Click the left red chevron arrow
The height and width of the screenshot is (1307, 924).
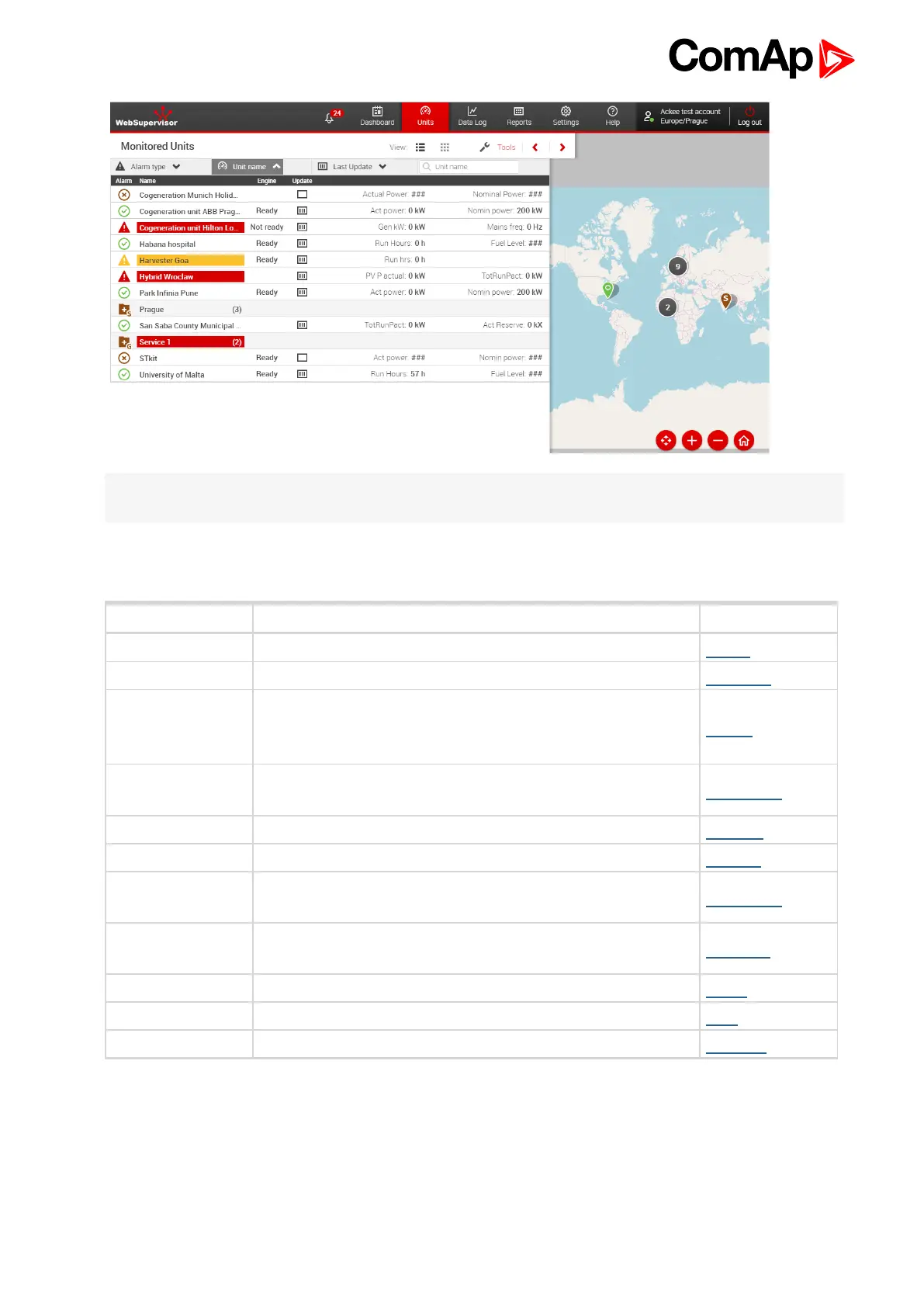[x=535, y=147]
